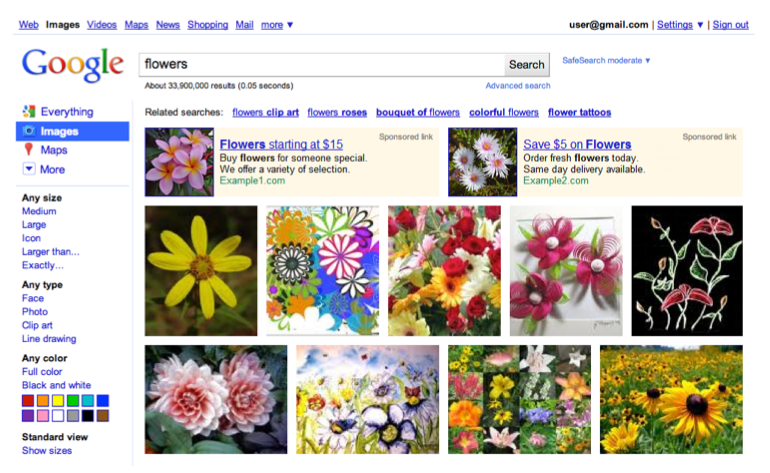Click related search flower tattoos
770x473 pixels.
coord(579,112)
